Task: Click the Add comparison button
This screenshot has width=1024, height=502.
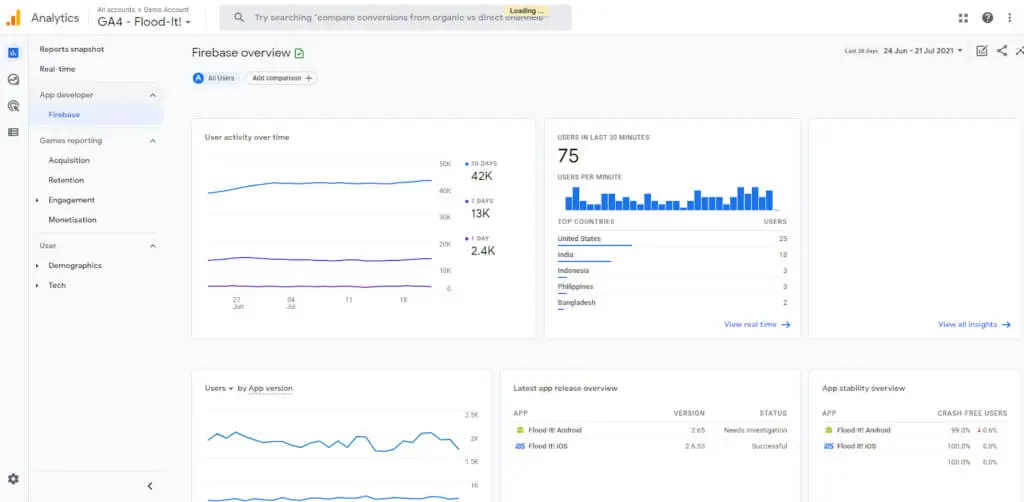Action: pyautogui.click(x=281, y=78)
